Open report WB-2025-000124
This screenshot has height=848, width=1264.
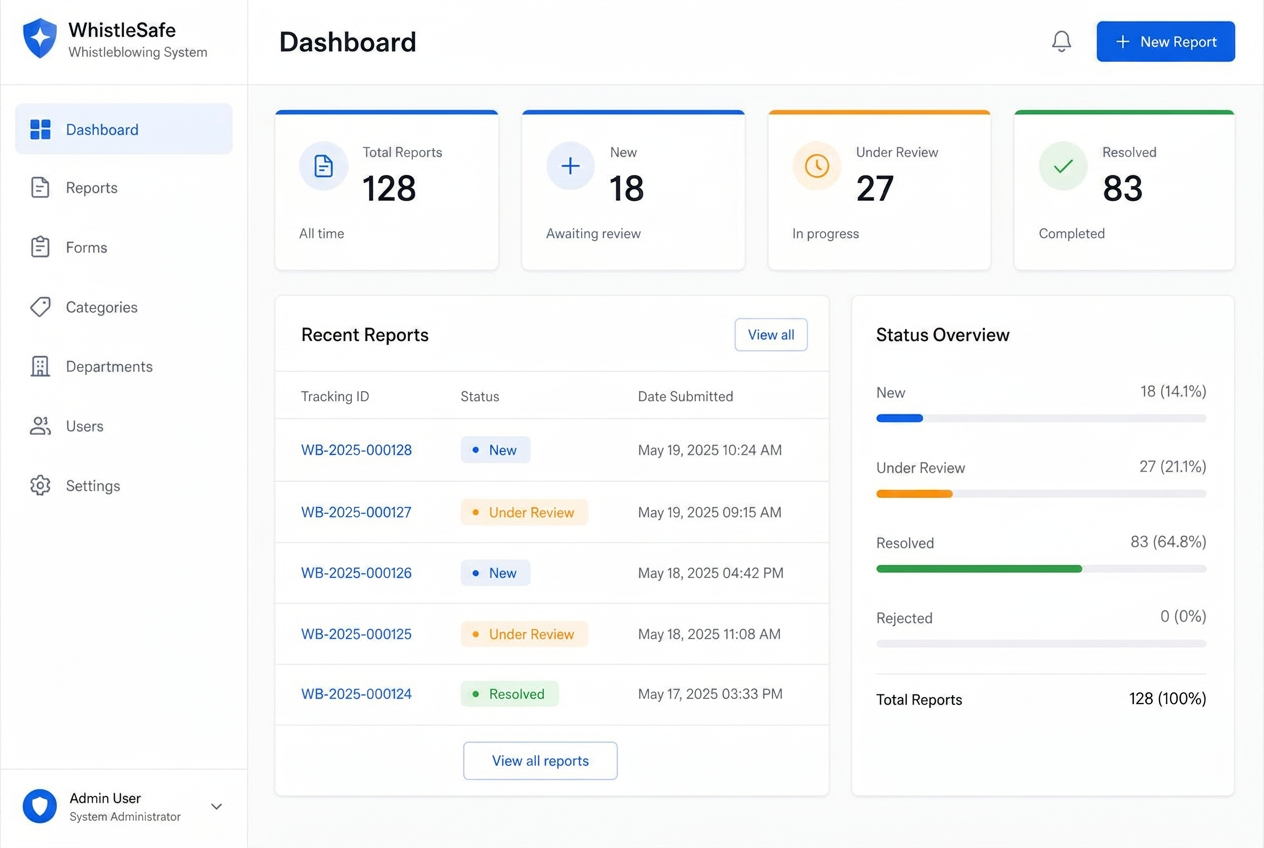[356, 694]
